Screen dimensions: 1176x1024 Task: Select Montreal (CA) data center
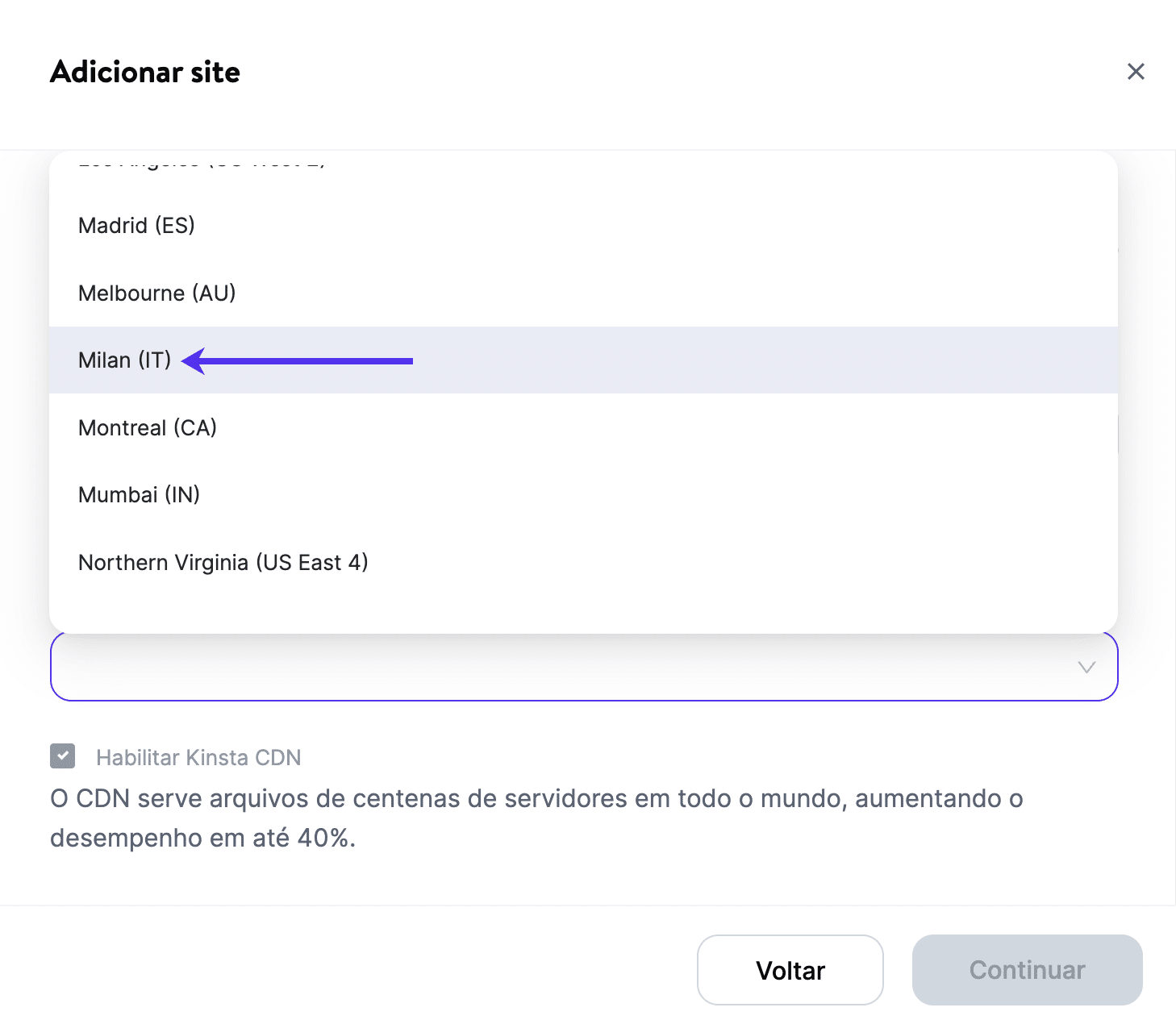(x=147, y=427)
